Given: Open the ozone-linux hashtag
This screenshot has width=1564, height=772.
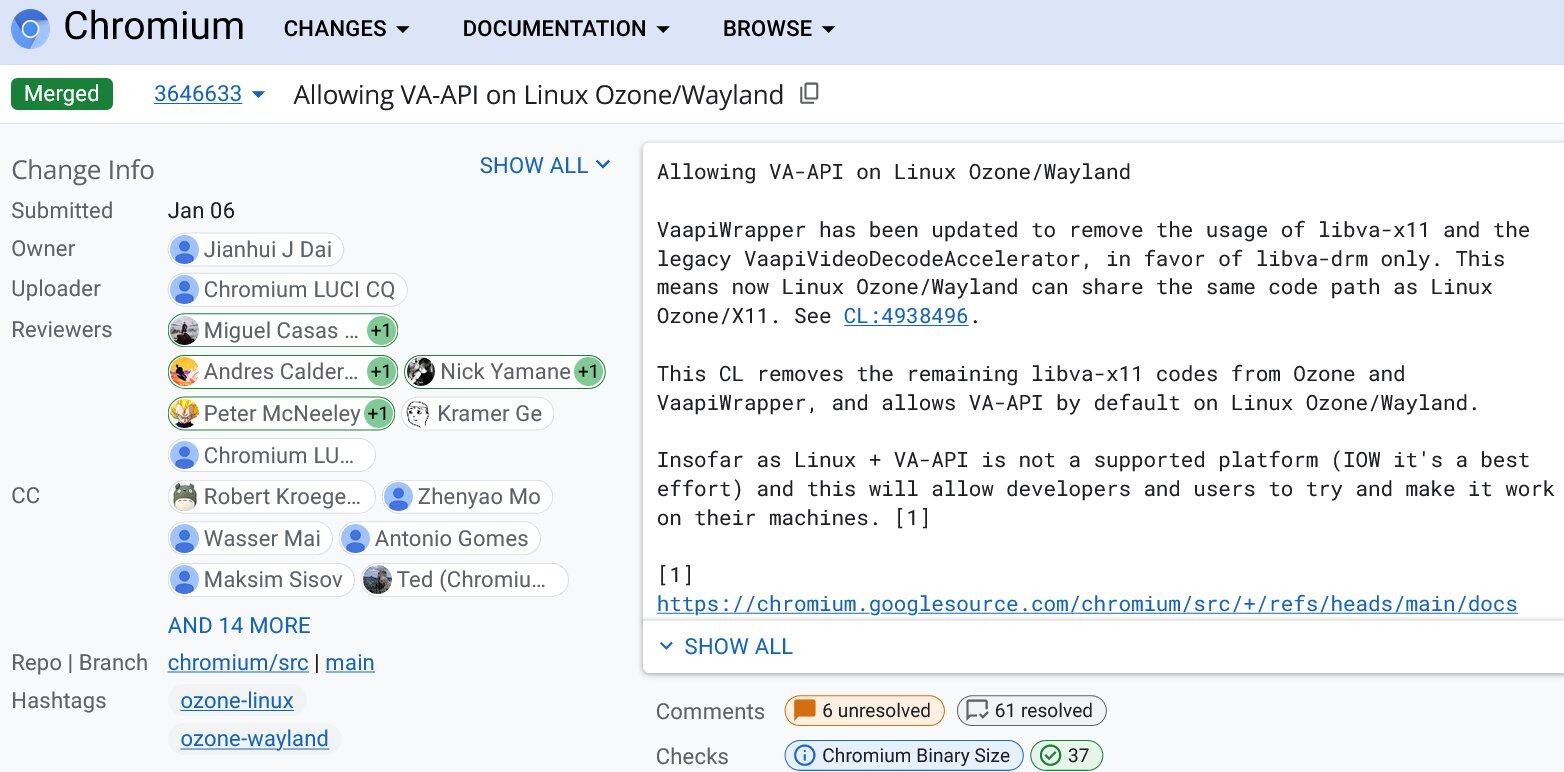Looking at the screenshot, I should pos(237,701).
